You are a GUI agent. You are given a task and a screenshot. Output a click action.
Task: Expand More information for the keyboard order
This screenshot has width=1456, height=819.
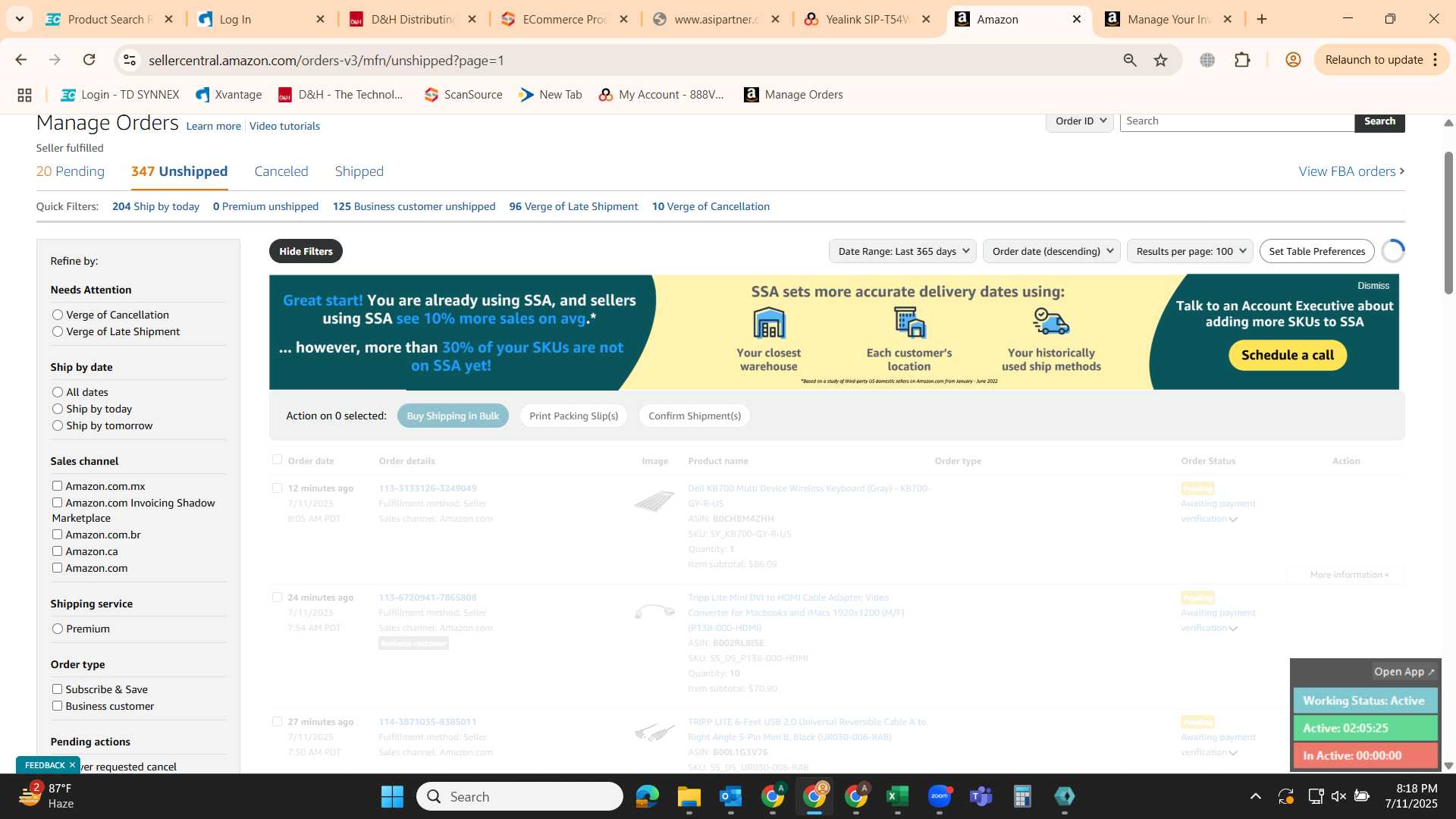1349,575
